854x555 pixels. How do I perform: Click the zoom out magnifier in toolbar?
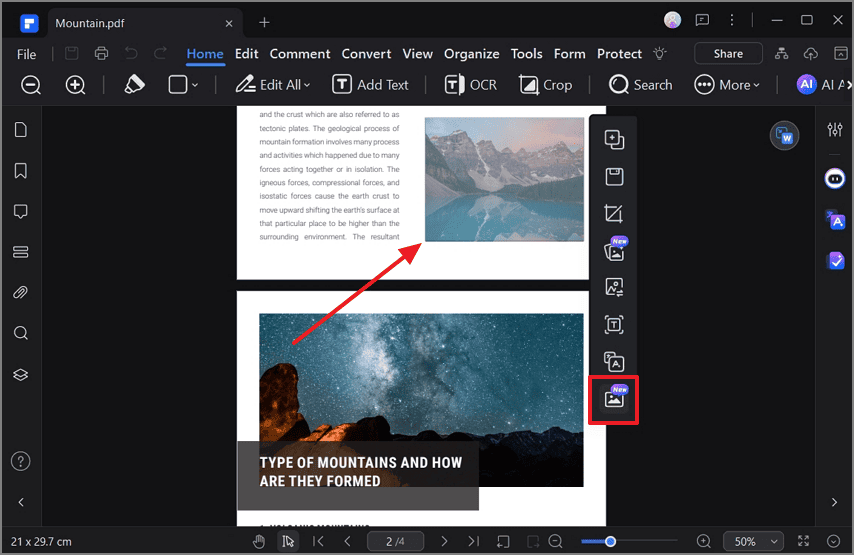click(30, 85)
